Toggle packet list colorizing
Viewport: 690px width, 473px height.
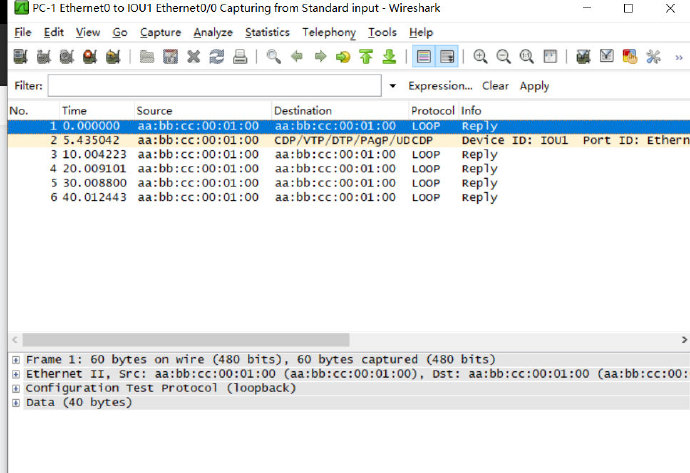424,56
